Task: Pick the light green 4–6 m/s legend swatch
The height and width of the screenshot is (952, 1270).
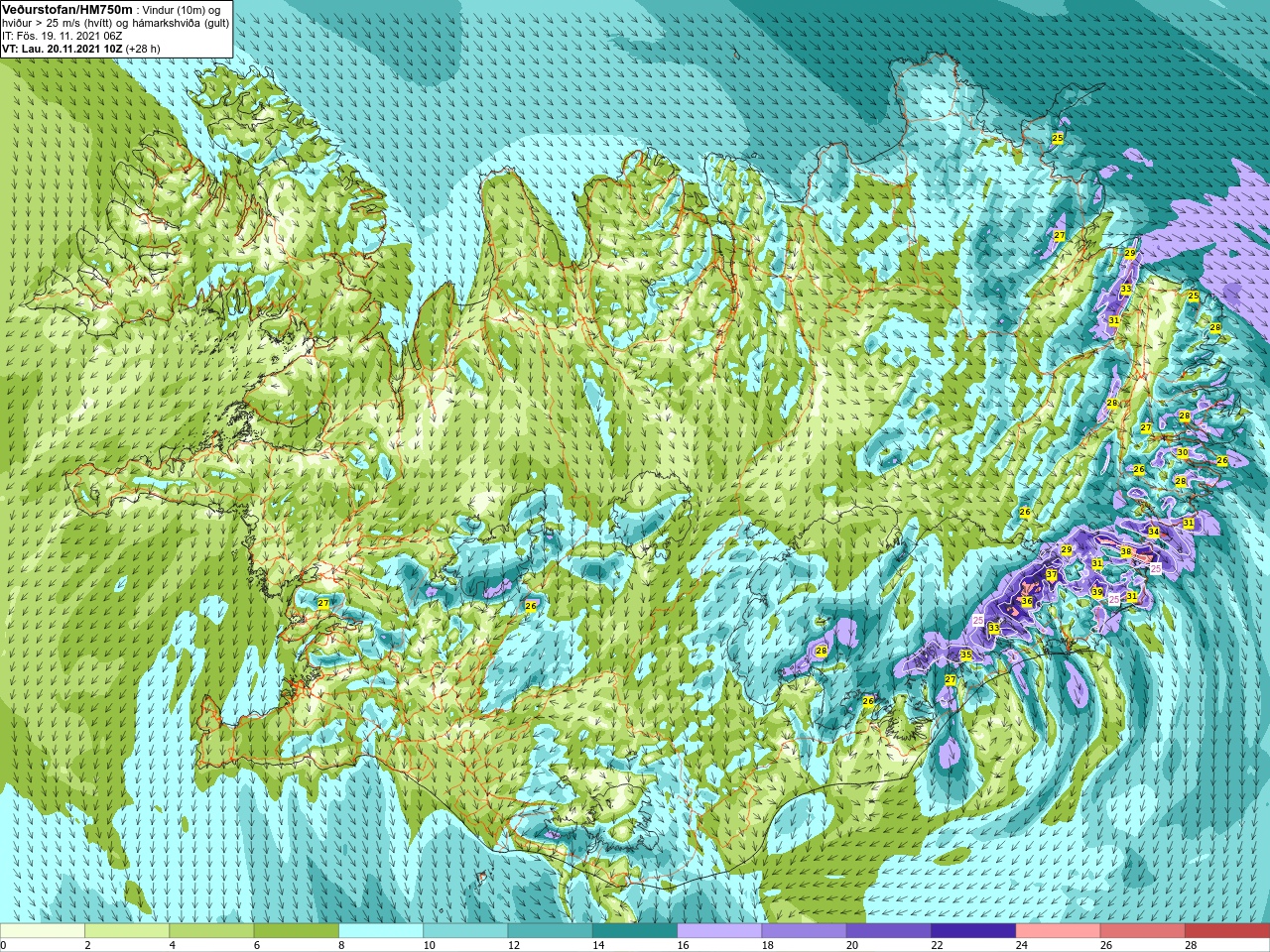Action: [211, 931]
